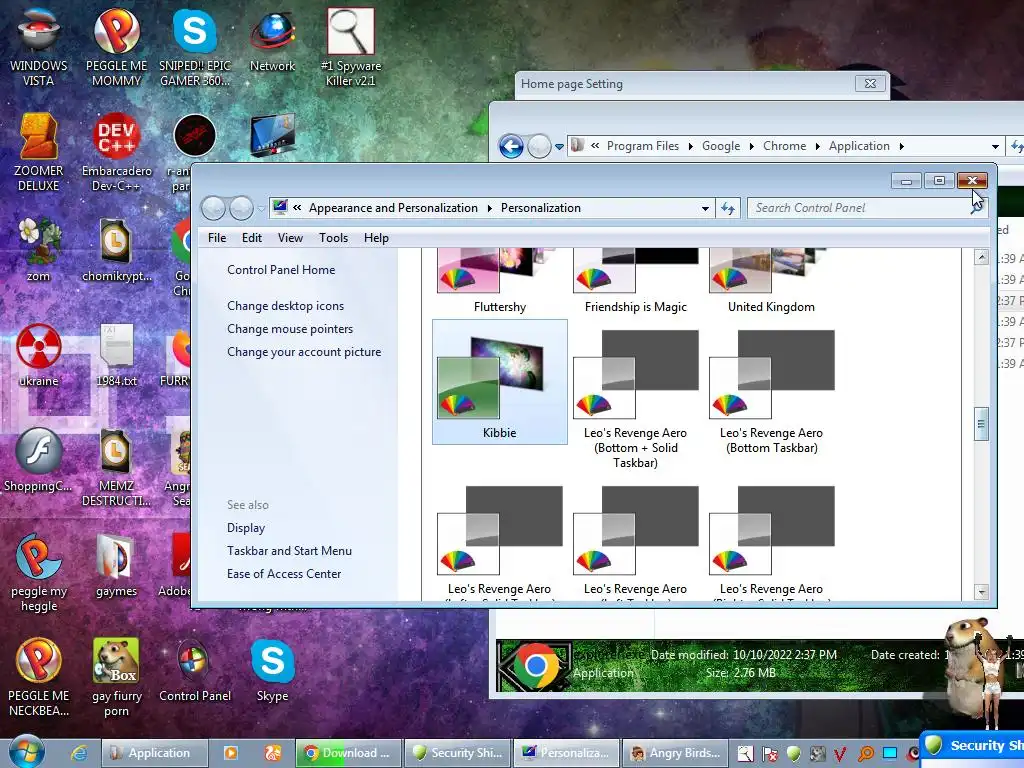Open the gaymes folder icon
This screenshot has height=768, width=1024.
coord(116,566)
